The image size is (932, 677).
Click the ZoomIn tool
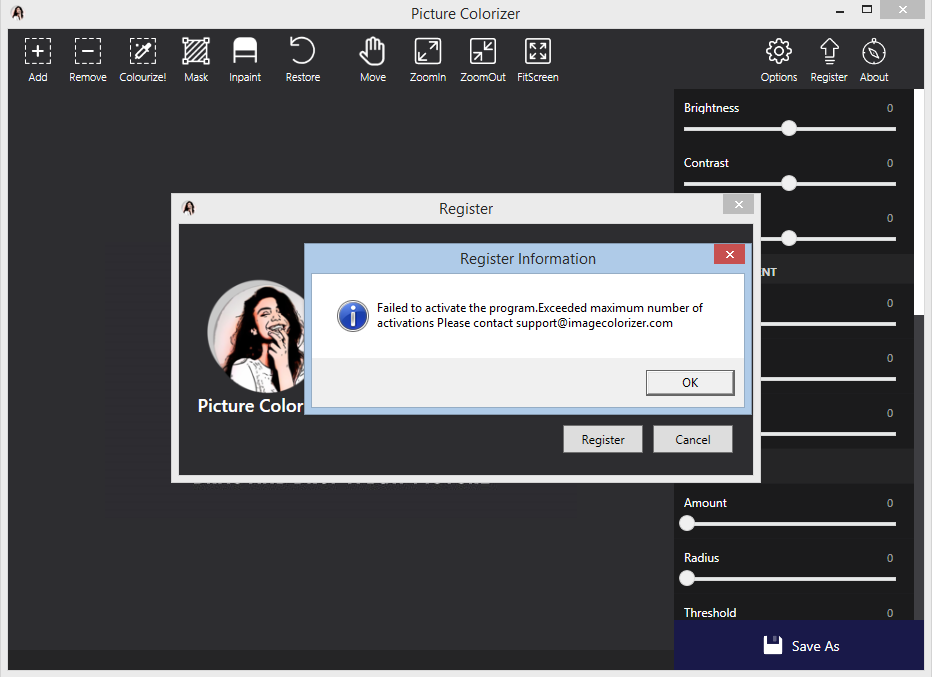pyautogui.click(x=427, y=59)
